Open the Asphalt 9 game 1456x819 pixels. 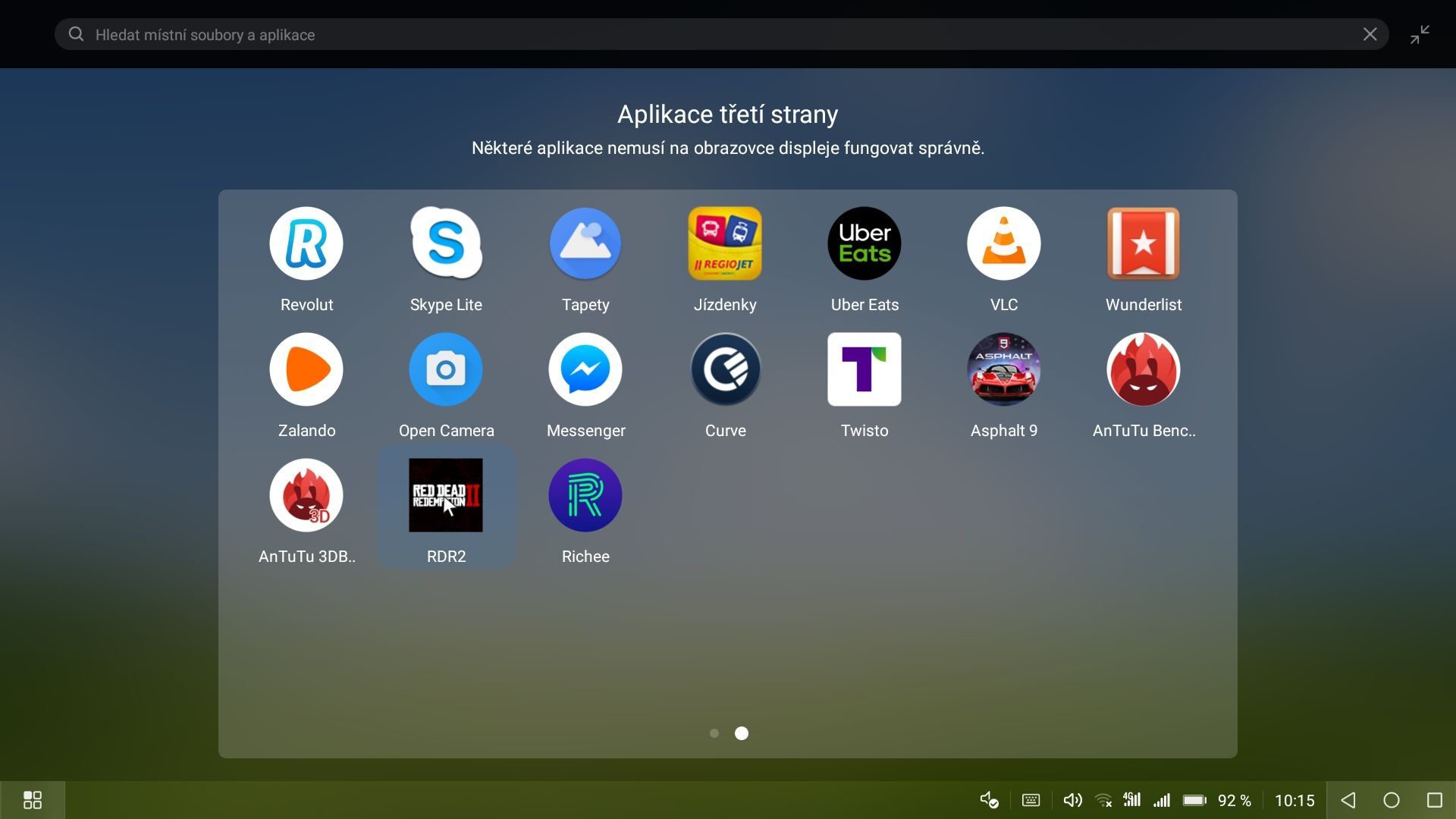1003,369
